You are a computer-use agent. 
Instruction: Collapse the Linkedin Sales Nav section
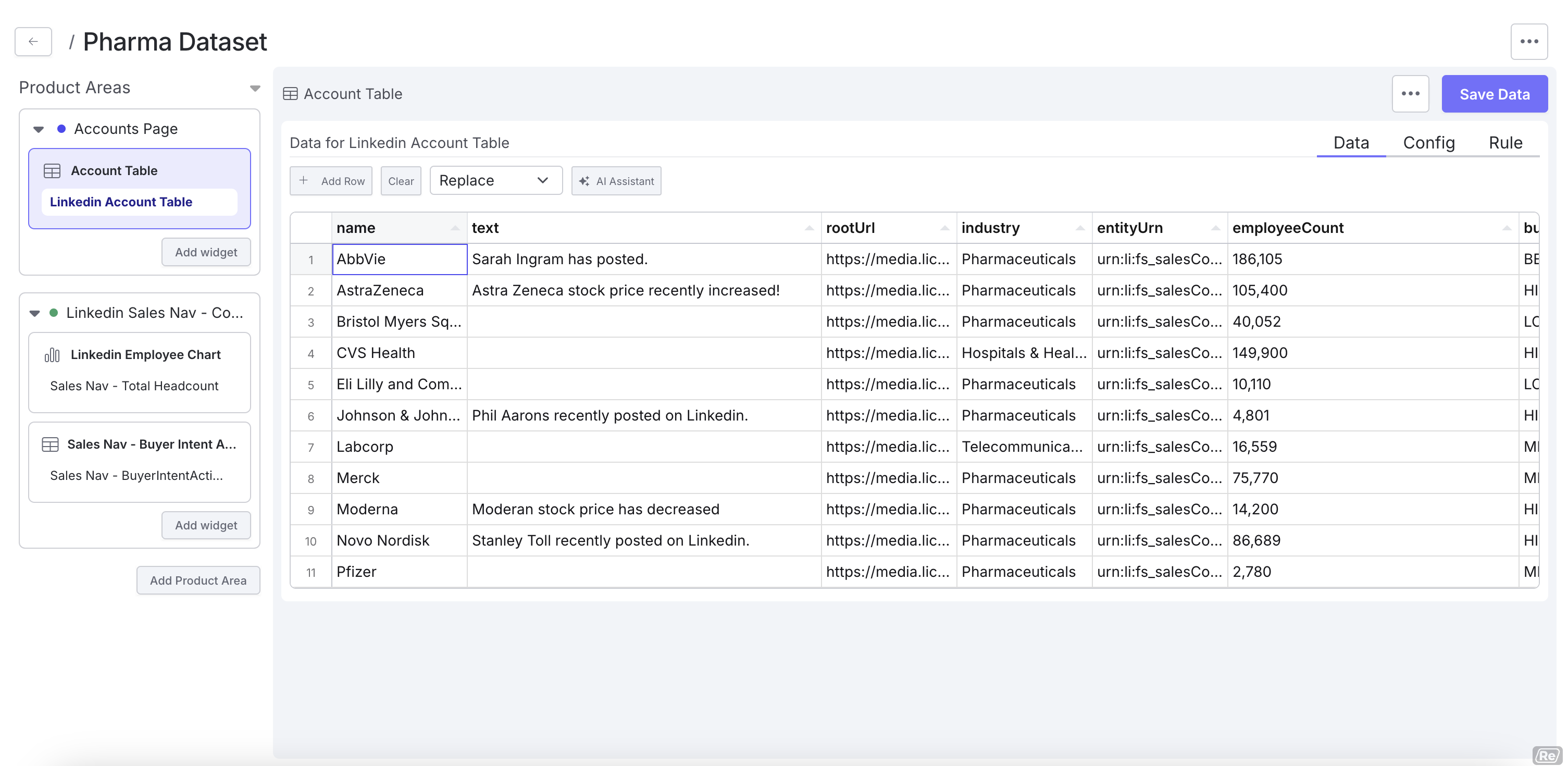coord(35,313)
